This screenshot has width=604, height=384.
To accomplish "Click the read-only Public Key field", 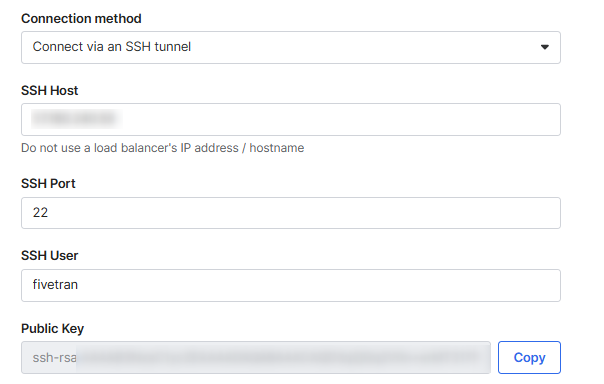I will pyautogui.click(x=256, y=357).
